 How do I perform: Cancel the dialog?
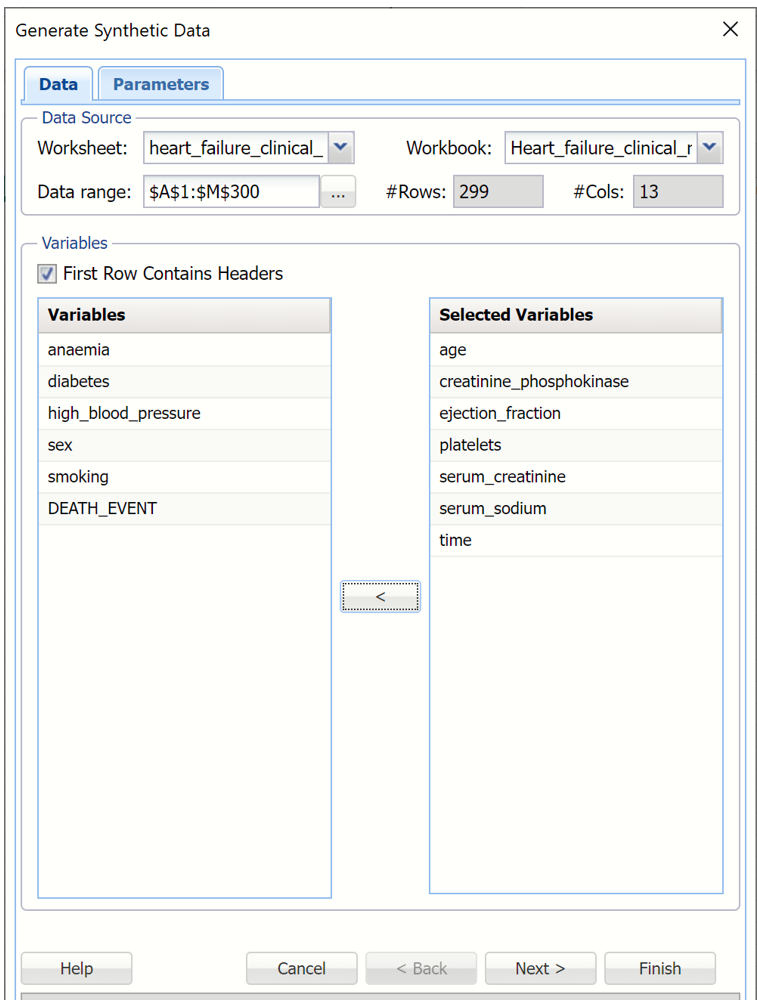click(x=301, y=968)
